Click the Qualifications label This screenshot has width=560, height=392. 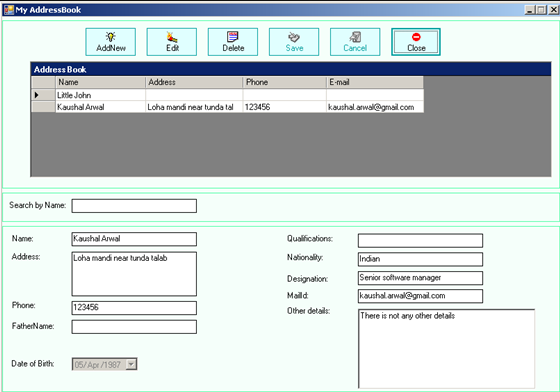[x=310, y=238]
